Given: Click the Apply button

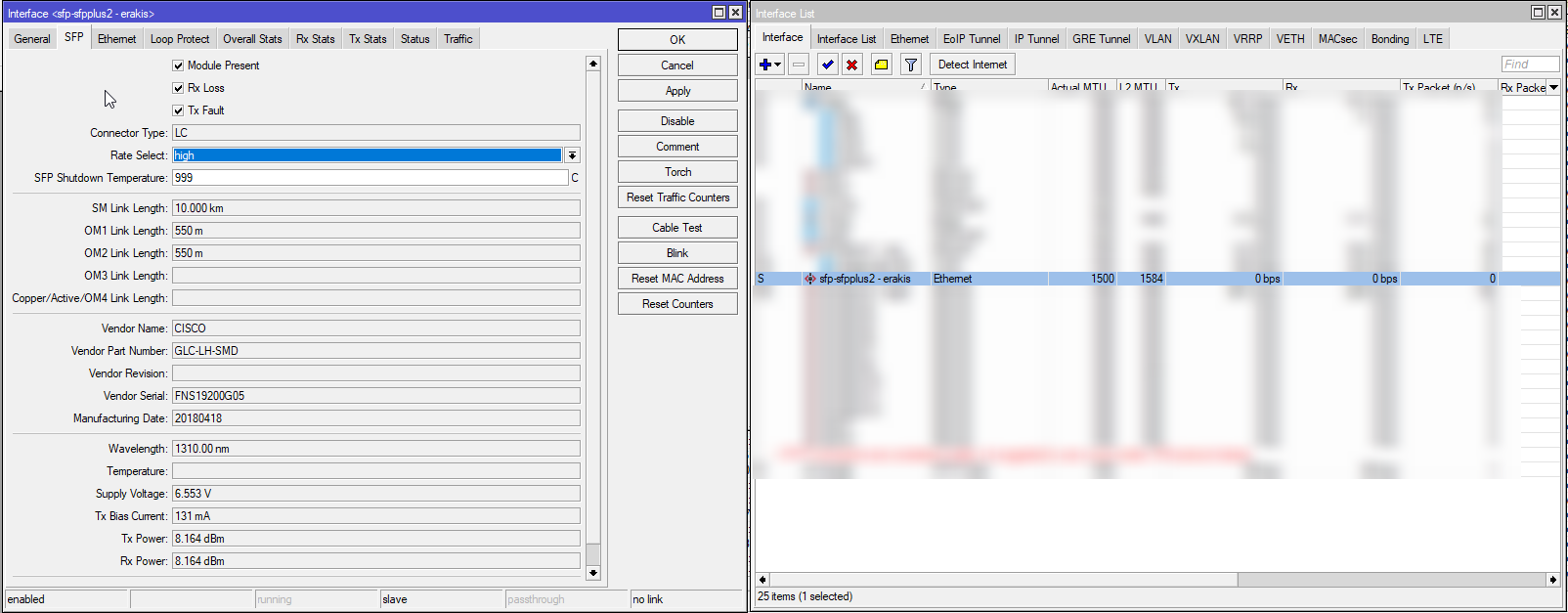Looking at the screenshot, I should click(677, 91).
